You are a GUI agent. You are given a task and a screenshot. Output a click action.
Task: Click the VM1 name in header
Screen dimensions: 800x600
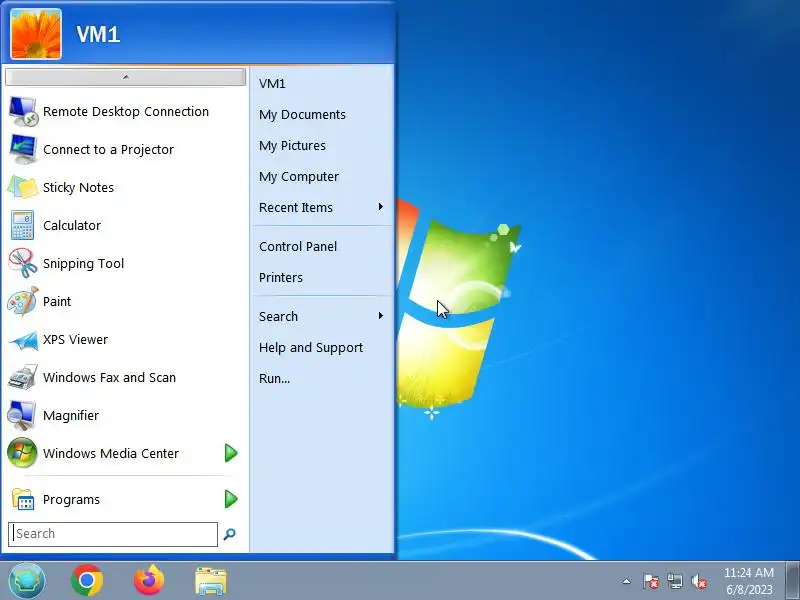(x=98, y=35)
